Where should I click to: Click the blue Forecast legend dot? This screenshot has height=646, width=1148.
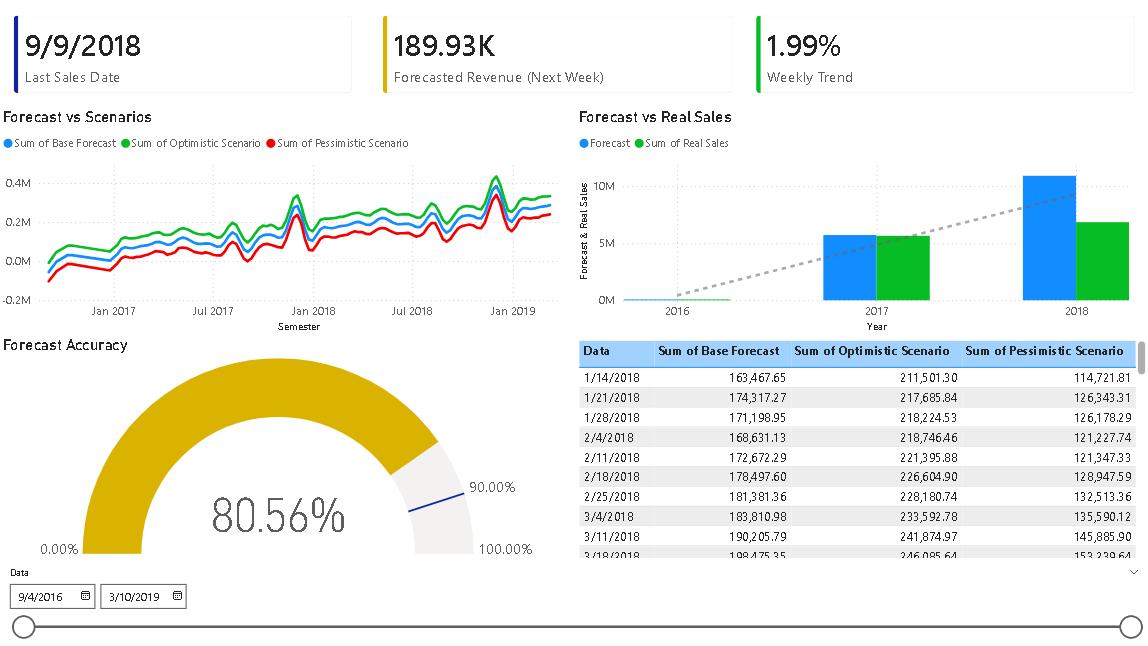point(585,142)
